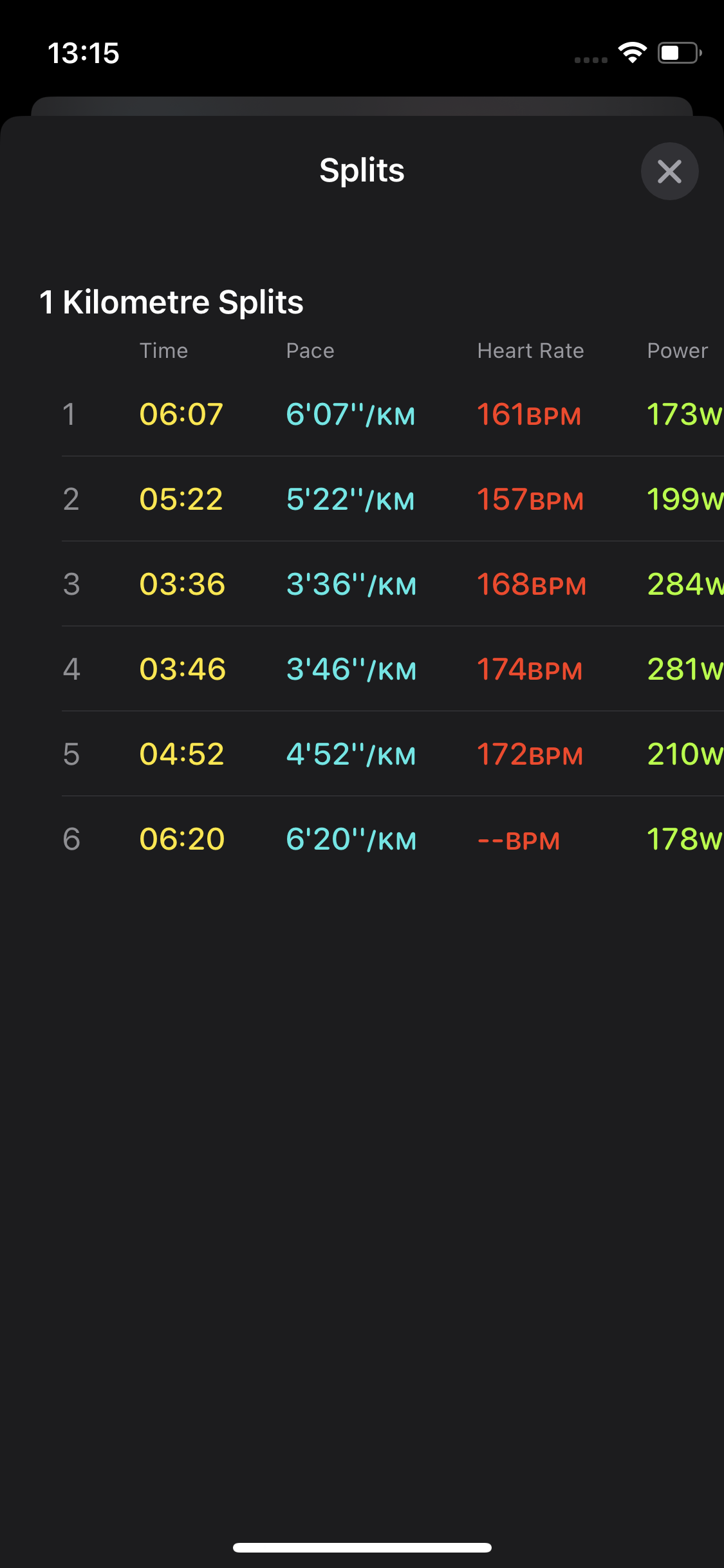Tap the battery indicator icon
The width and height of the screenshot is (724, 1568).
coord(679,53)
